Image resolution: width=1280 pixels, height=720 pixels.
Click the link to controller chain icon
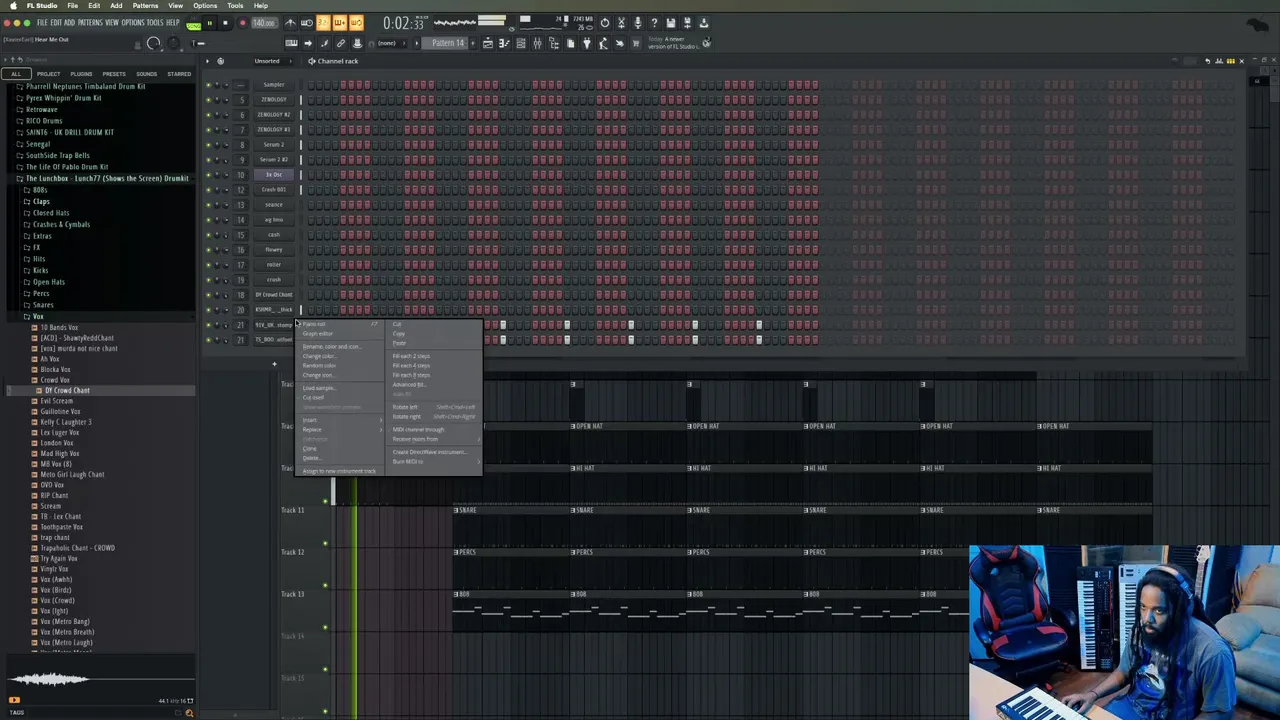point(341,43)
